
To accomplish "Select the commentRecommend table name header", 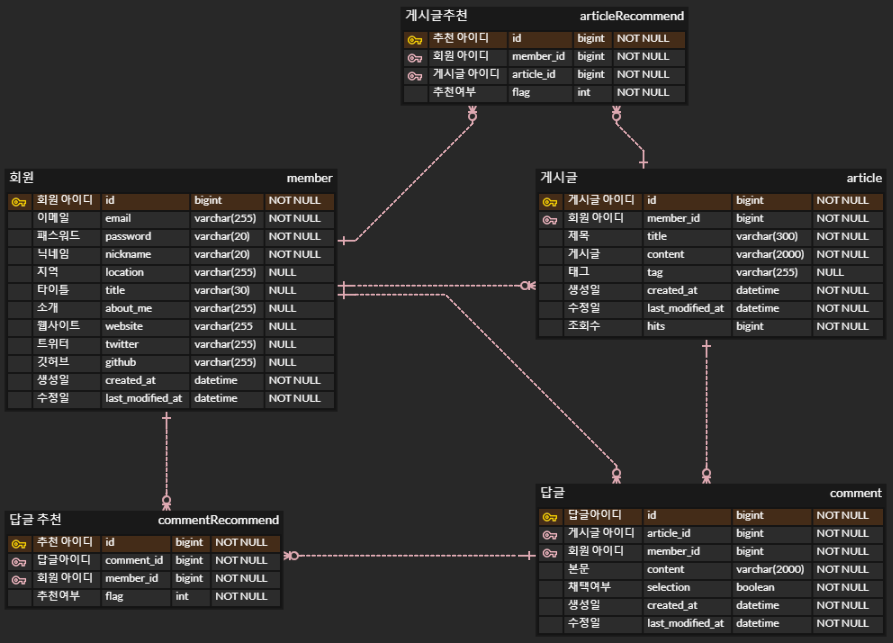I will coord(218,520).
